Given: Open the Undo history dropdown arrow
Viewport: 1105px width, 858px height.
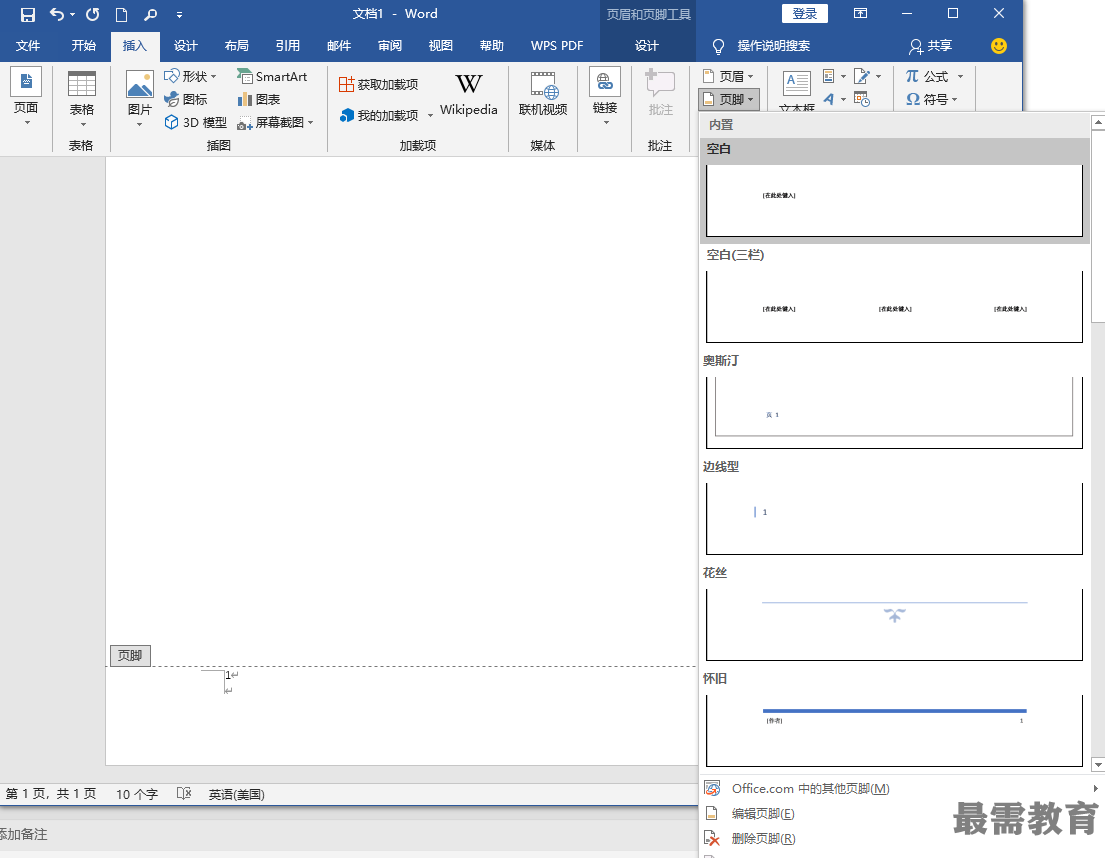Looking at the screenshot, I should [x=72, y=14].
